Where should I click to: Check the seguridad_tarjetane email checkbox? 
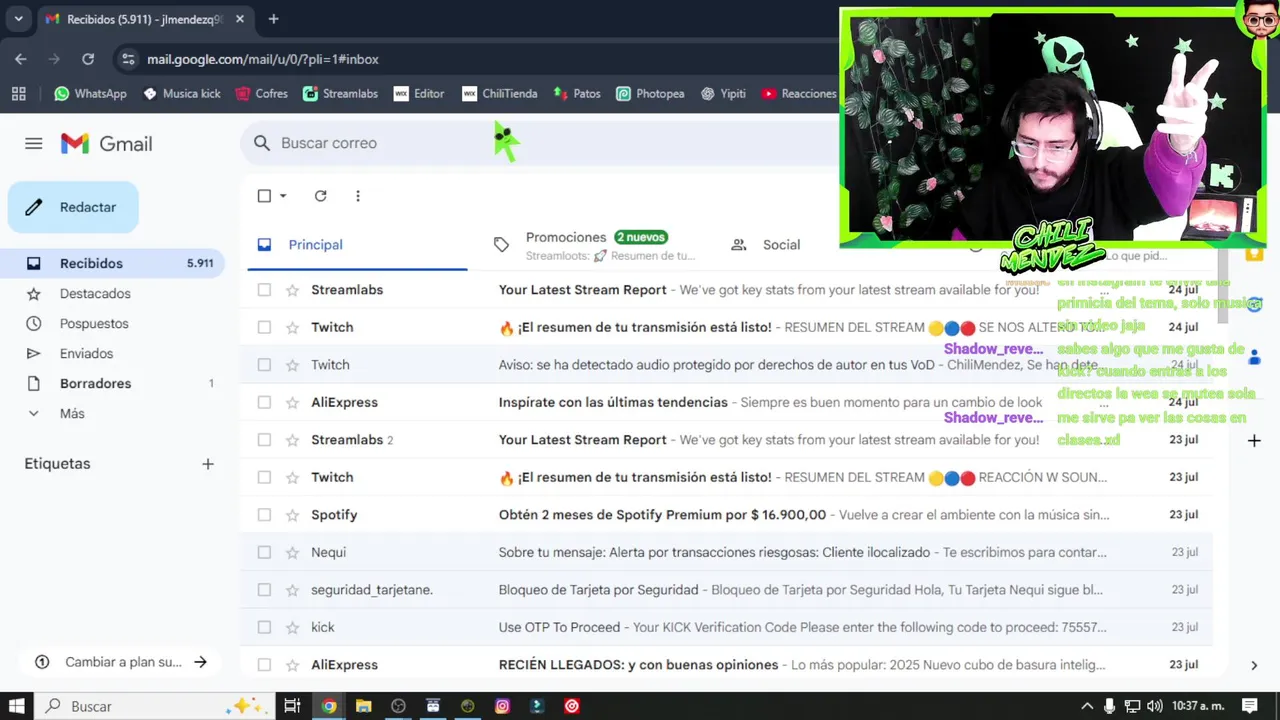click(264, 590)
